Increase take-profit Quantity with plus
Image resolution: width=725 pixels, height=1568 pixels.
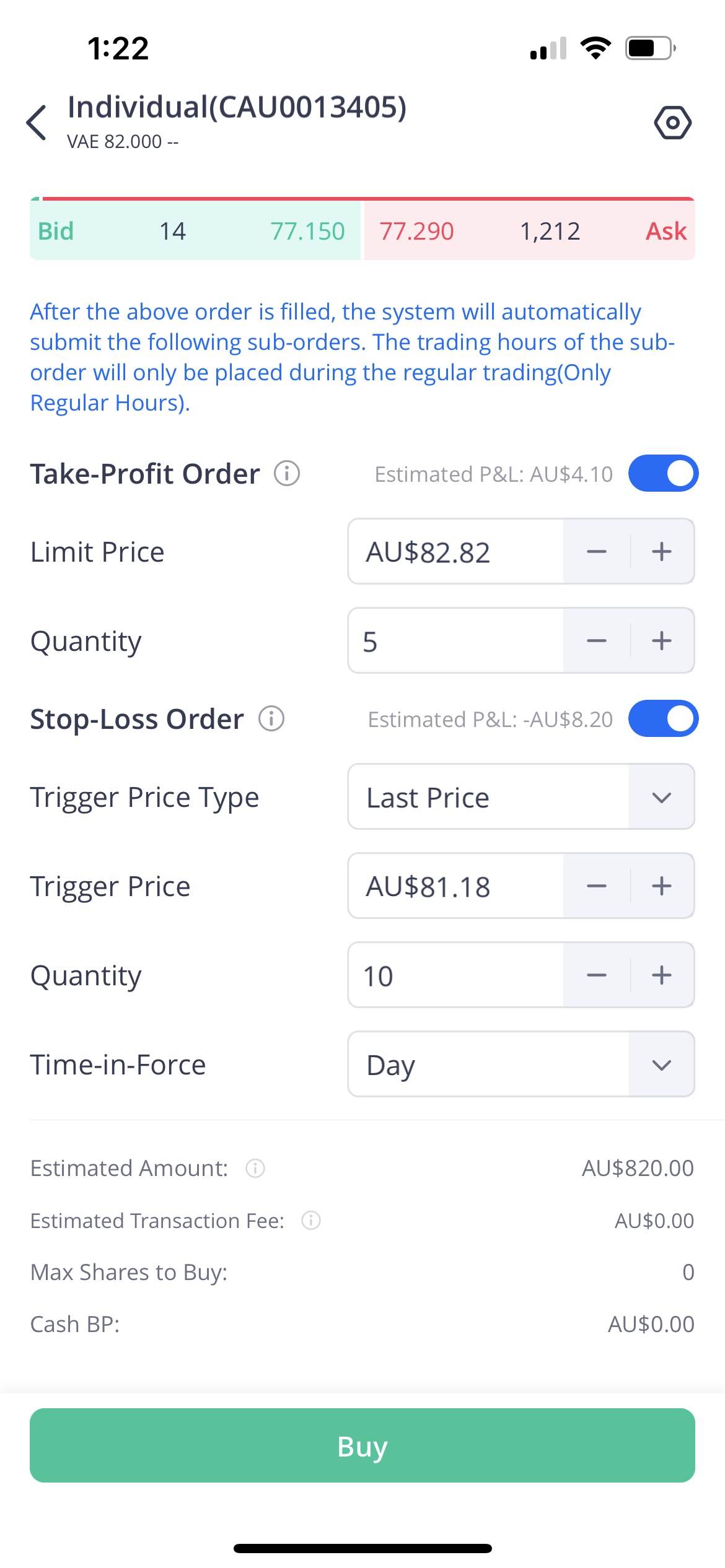pos(662,640)
